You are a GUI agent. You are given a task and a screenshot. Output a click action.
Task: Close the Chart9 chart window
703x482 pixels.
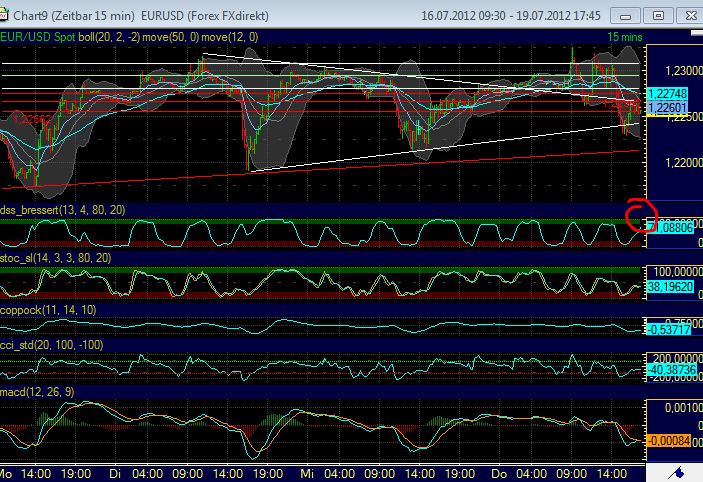(x=690, y=16)
